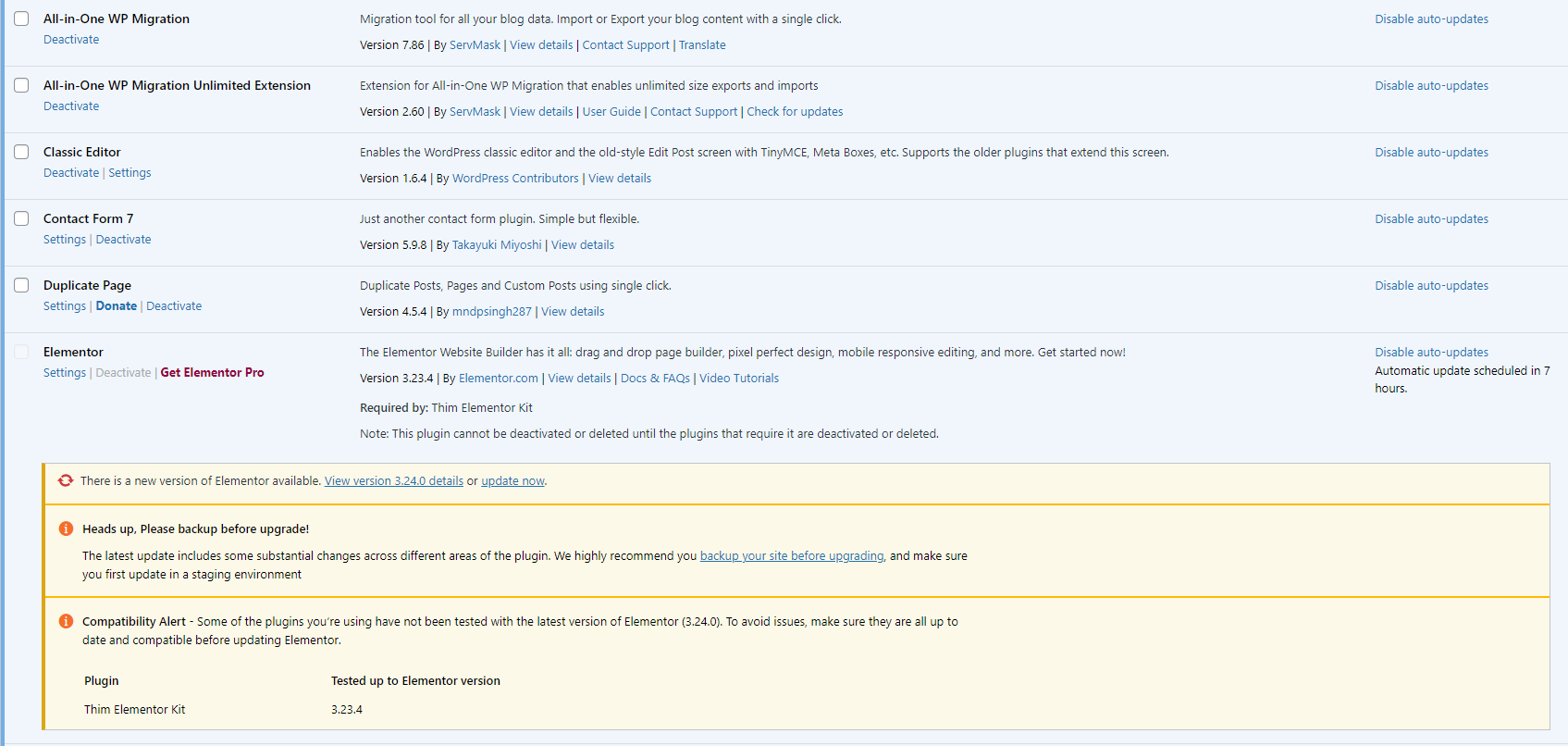Click the Compatibility Alert info icon
This screenshot has width=1568, height=746.
pos(66,621)
